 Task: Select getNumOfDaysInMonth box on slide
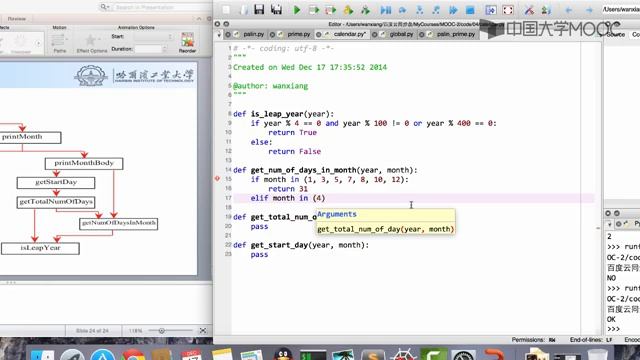[x=118, y=223]
